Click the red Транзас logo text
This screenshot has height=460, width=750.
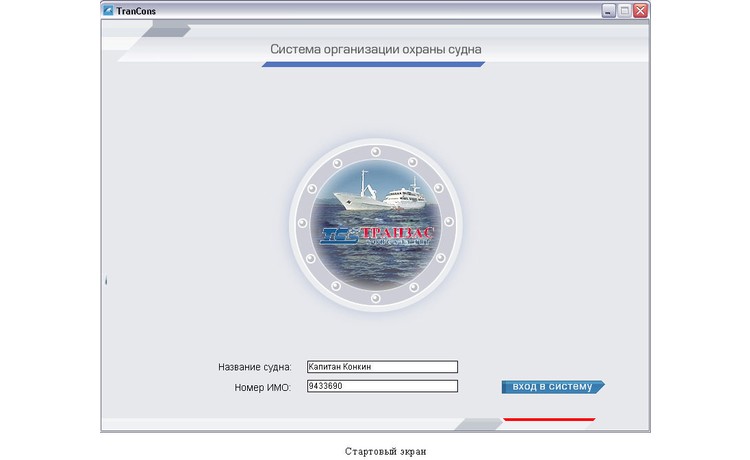coord(398,234)
